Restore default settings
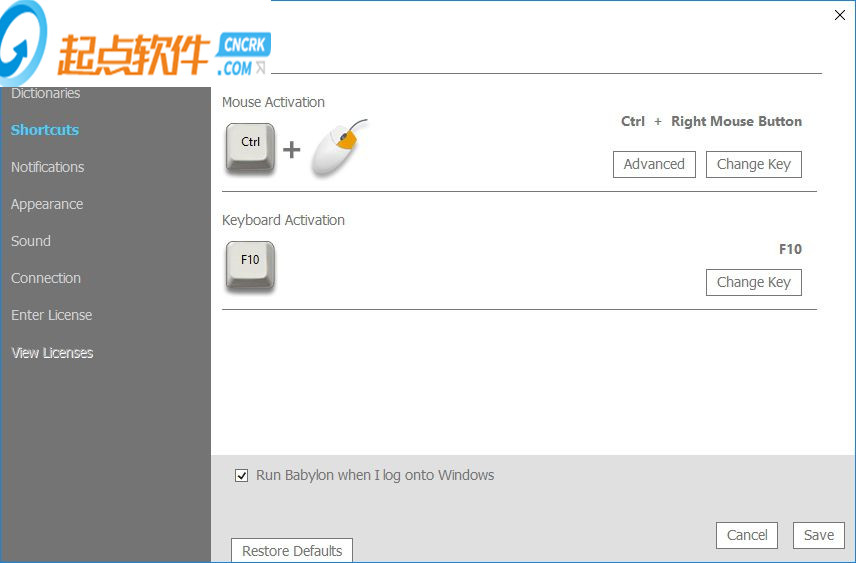Image resolution: width=856 pixels, height=563 pixels. [x=292, y=550]
